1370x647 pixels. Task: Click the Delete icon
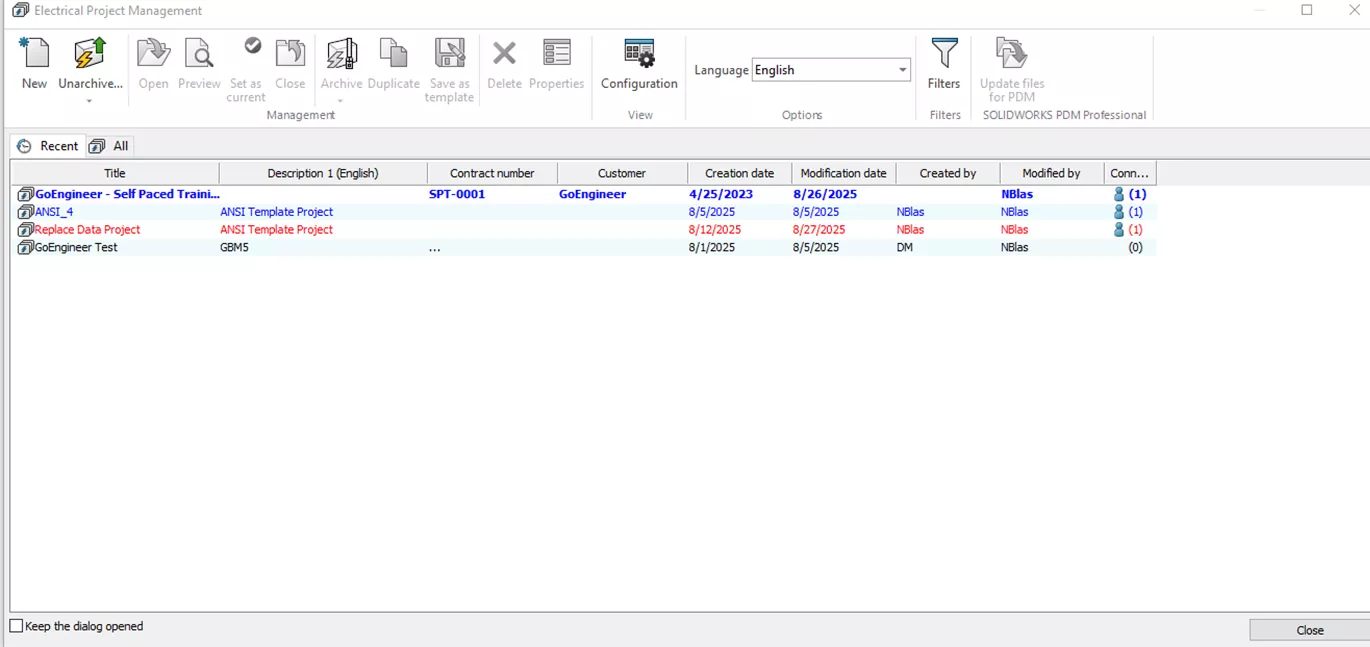[503, 55]
